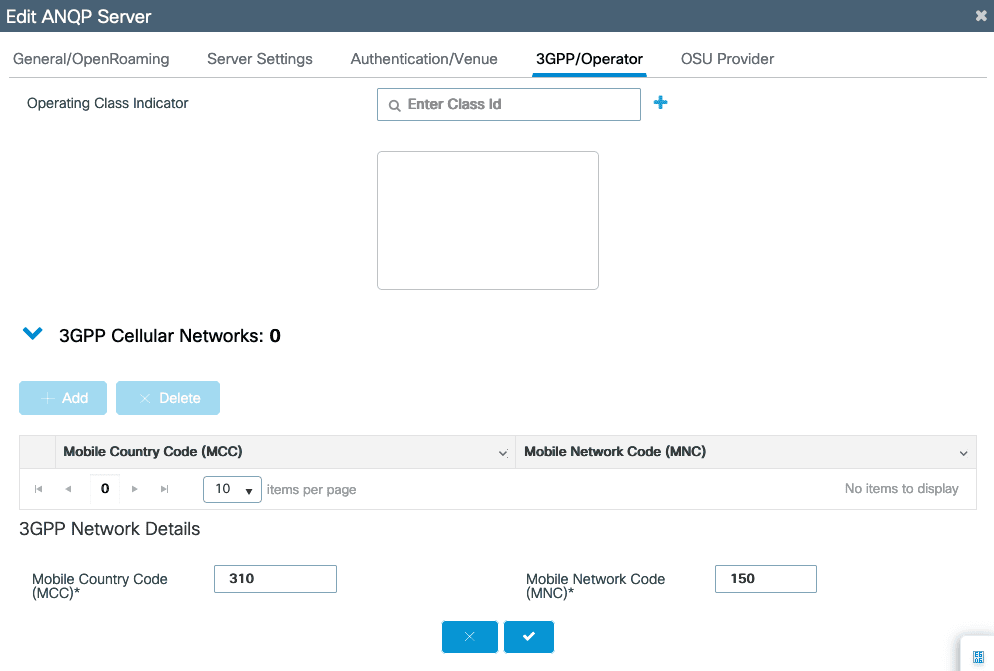The width and height of the screenshot is (994, 671).
Task: Go to previous page of table
Action: 68,489
